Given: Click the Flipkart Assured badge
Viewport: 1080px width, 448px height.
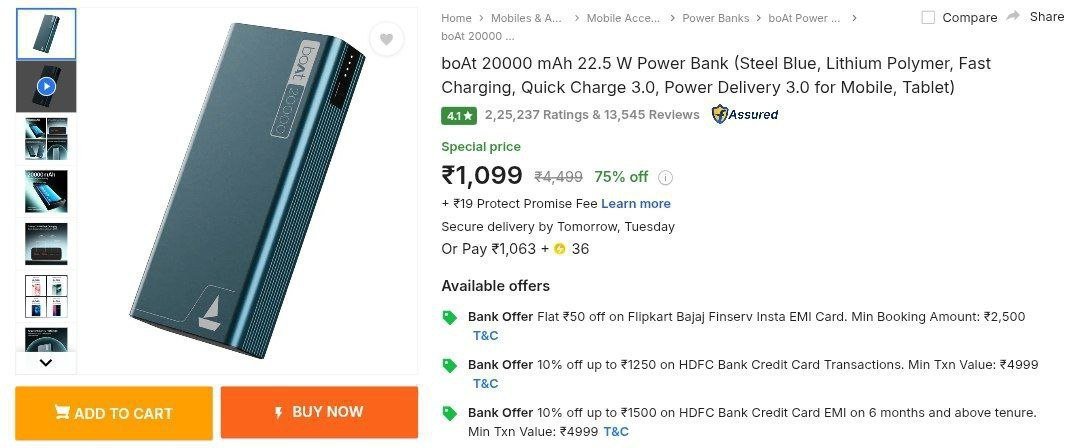Looking at the screenshot, I should point(745,114).
